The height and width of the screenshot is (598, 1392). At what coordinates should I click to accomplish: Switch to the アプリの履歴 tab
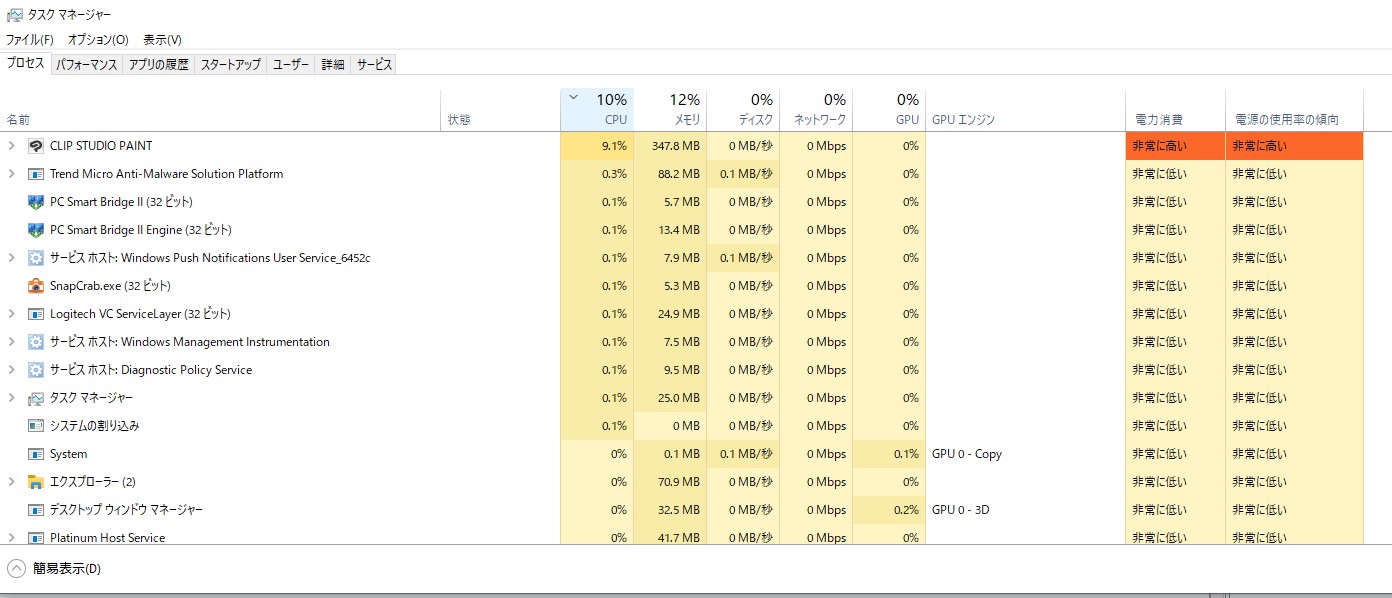tap(158, 65)
